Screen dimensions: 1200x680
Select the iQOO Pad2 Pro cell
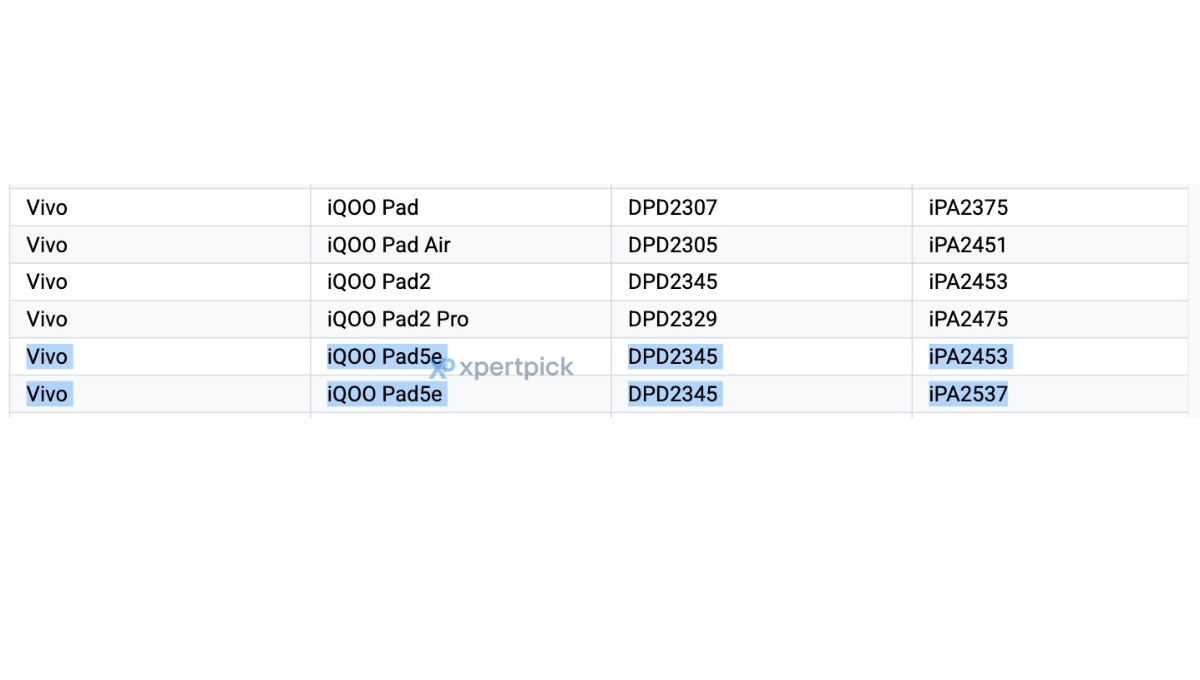click(x=461, y=320)
